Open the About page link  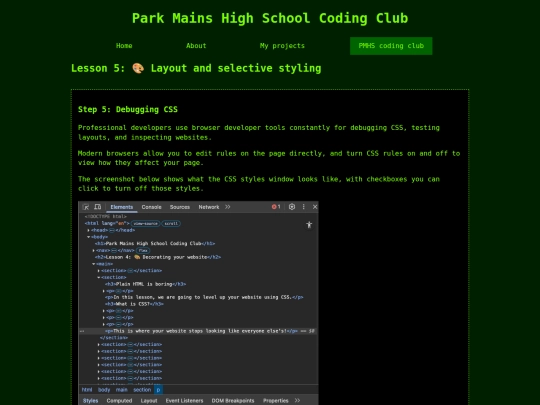tap(196, 46)
